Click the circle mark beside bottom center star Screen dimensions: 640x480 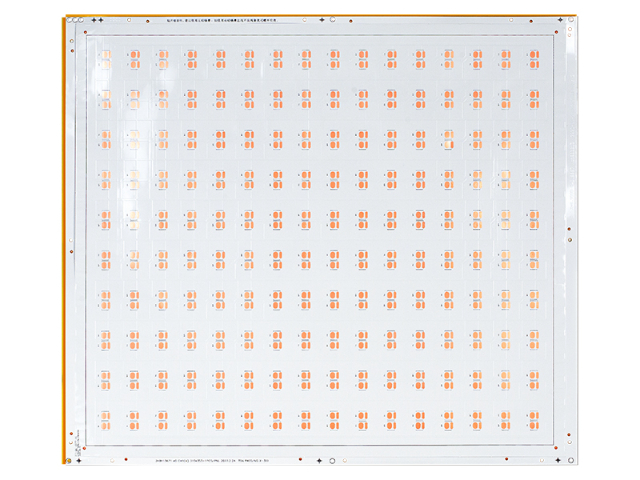click(x=331, y=461)
